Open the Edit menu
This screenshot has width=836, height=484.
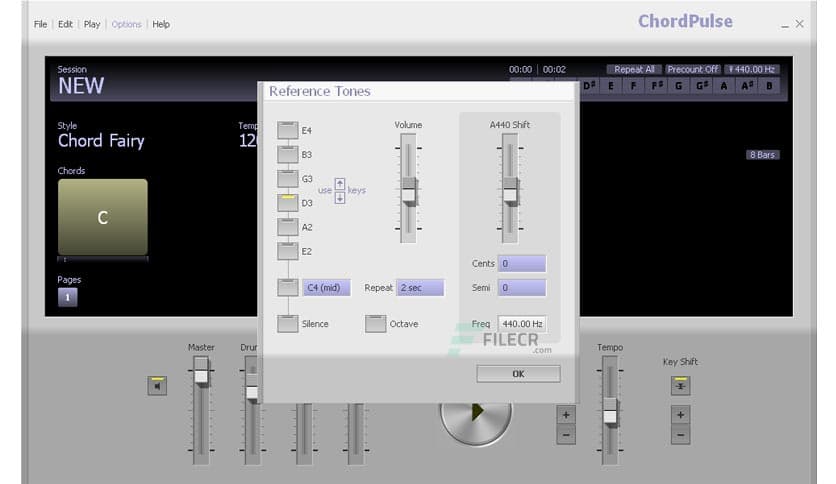65,24
